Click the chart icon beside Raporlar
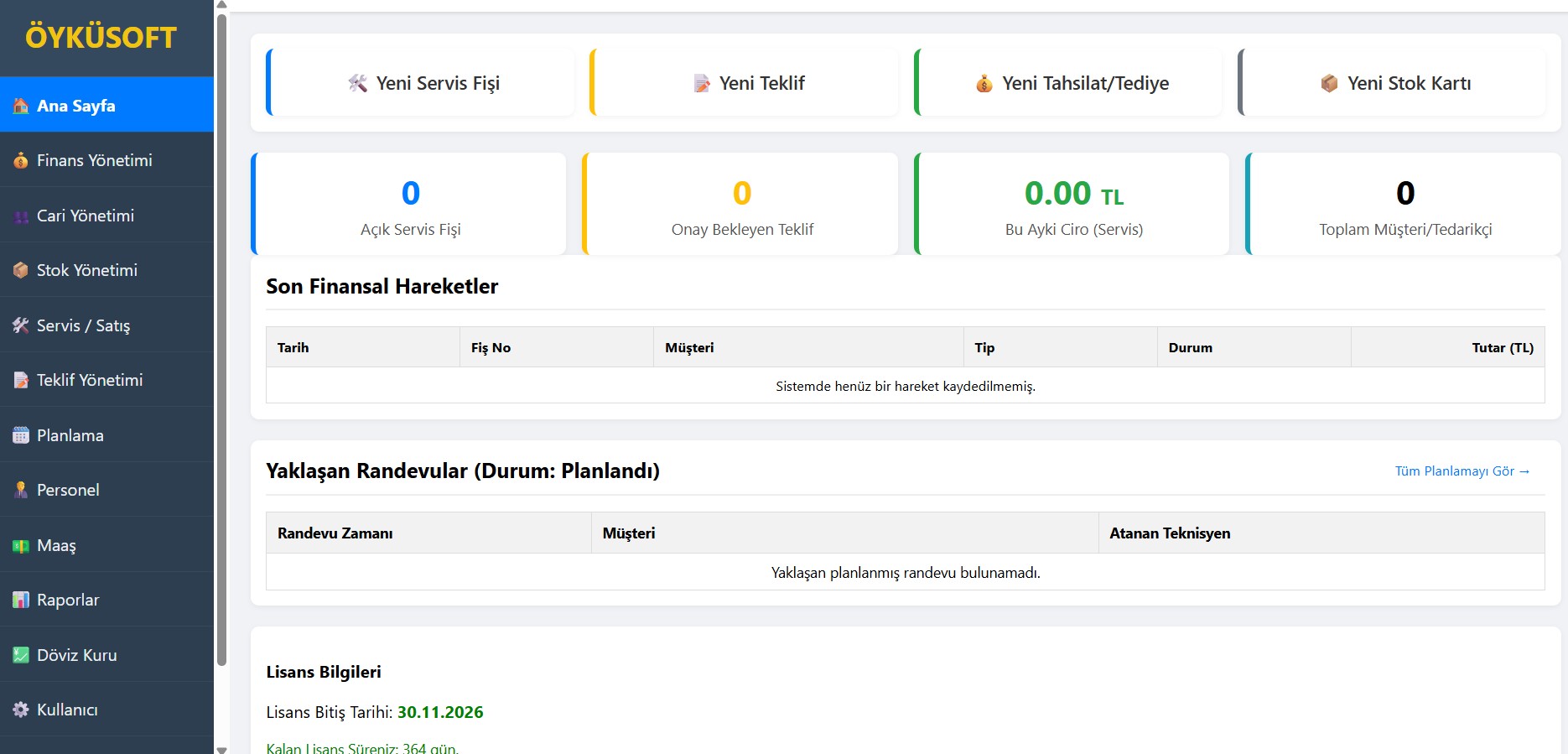Image resolution: width=1568 pixels, height=754 pixels. pos(21,600)
